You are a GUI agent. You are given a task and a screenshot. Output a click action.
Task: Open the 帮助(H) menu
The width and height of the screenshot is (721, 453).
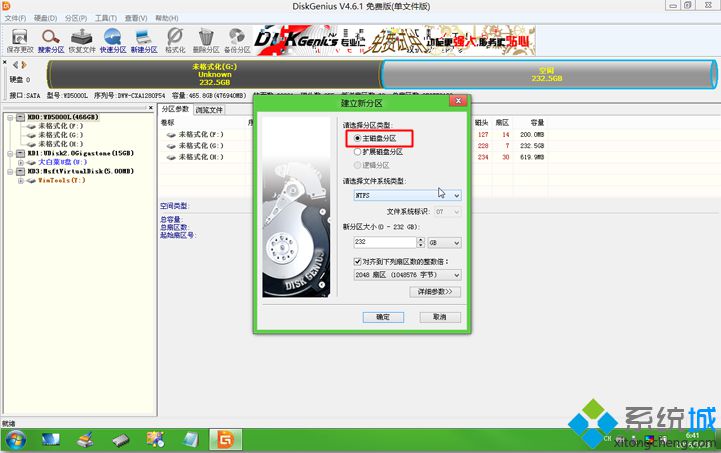point(166,18)
